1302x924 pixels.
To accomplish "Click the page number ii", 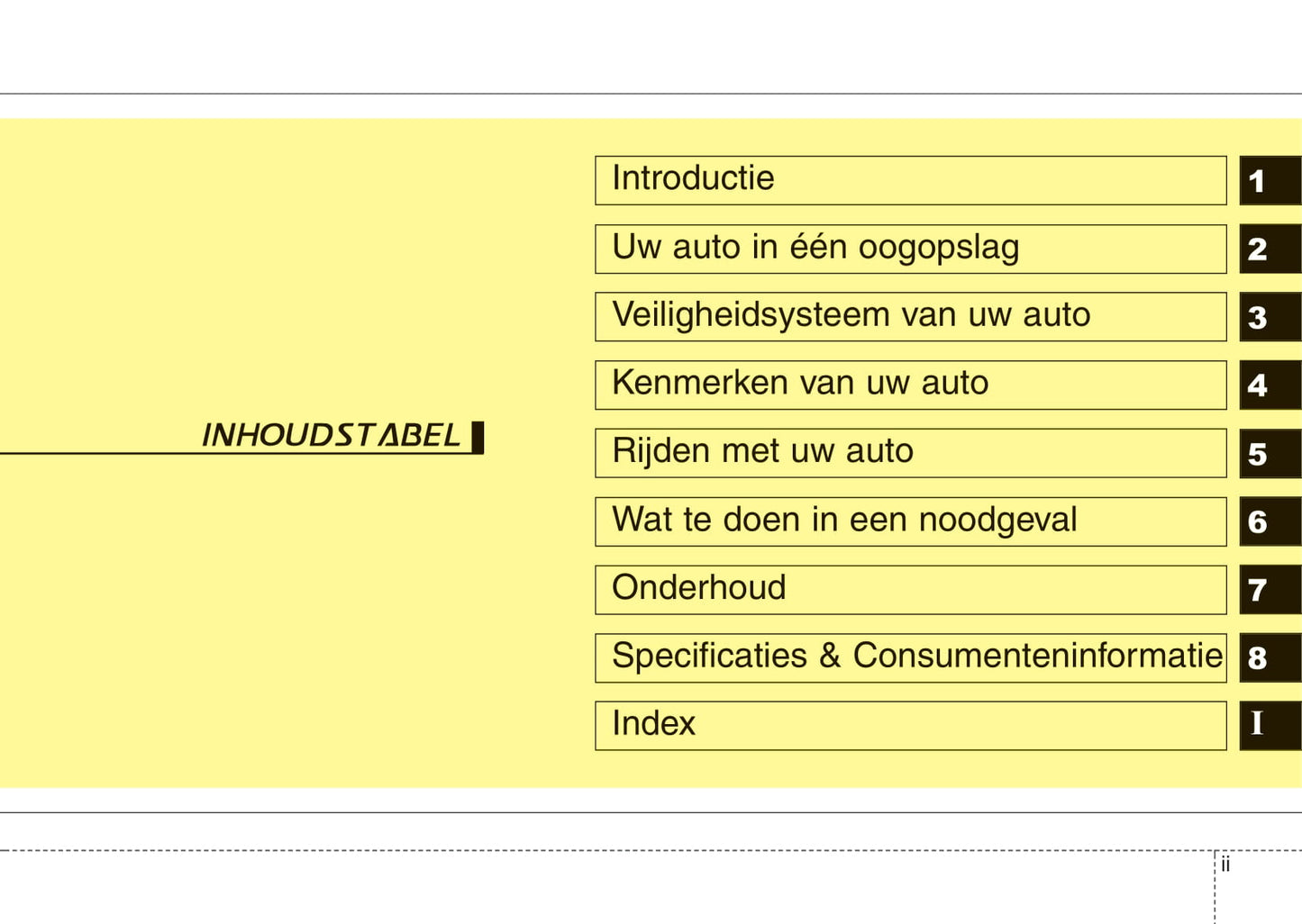I will 1225,865.
